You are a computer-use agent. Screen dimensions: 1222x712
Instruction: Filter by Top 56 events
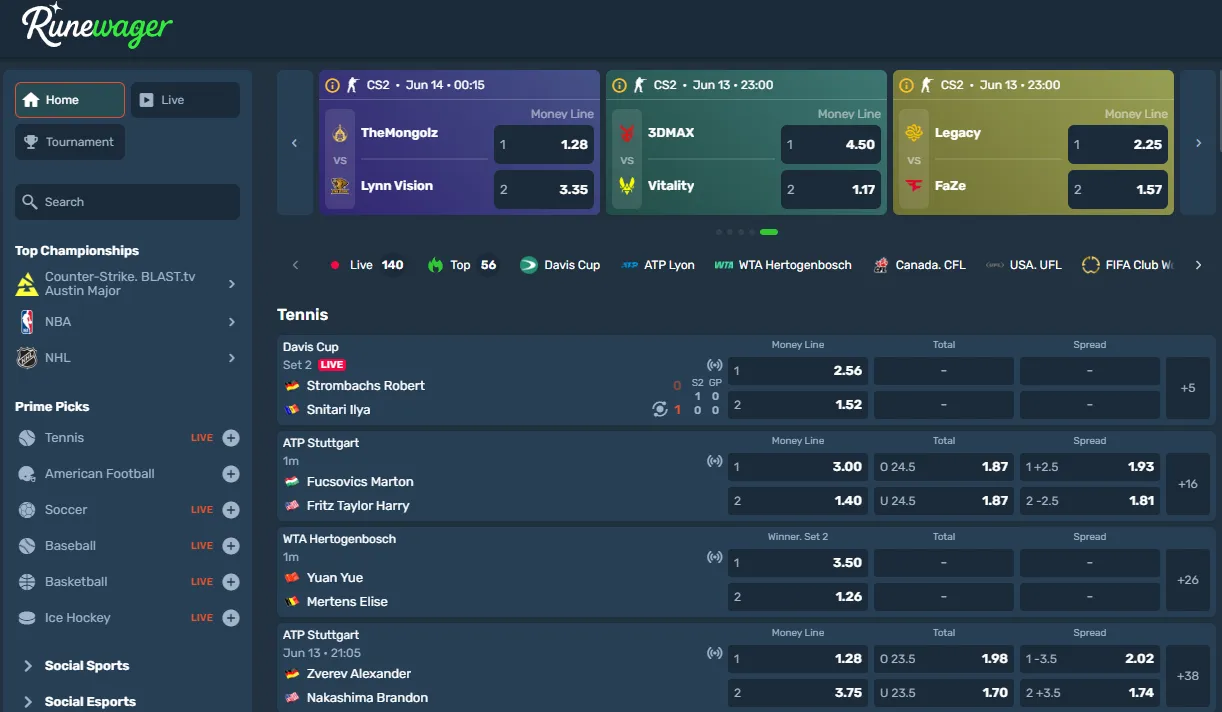(462, 265)
